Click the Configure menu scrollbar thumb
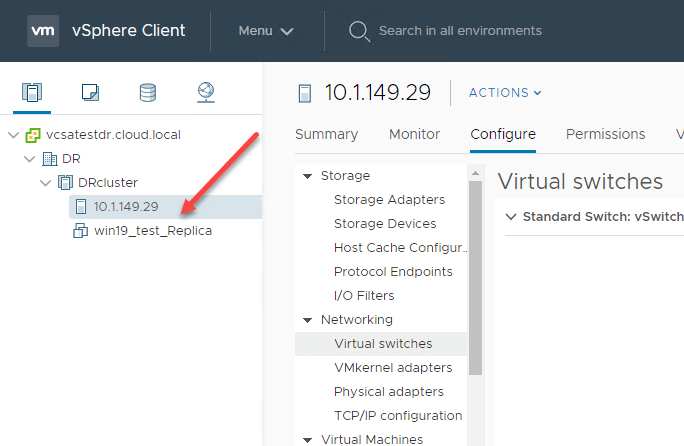Viewport: 684px width, 446px height. click(475, 278)
